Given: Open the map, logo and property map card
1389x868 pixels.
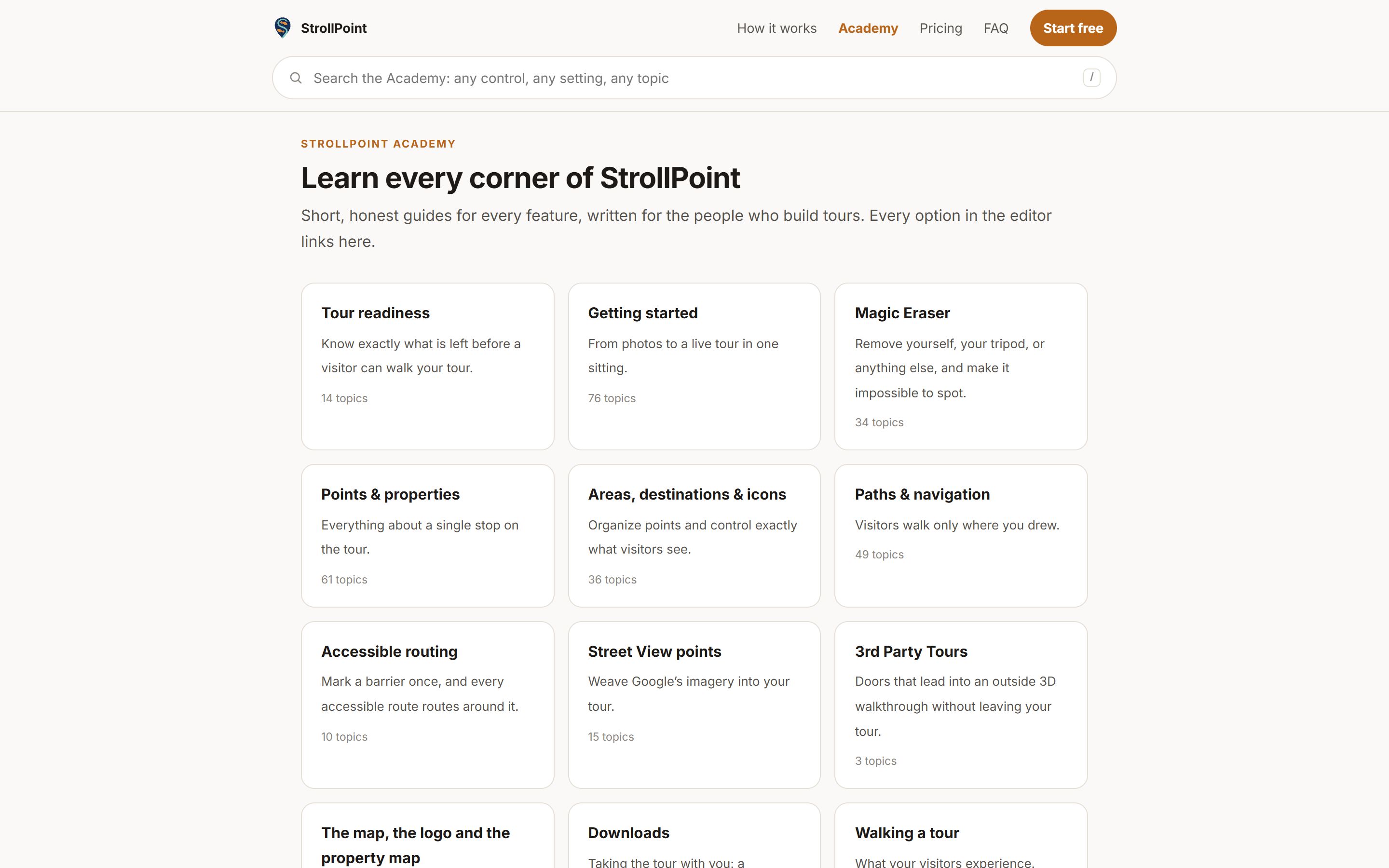Looking at the screenshot, I should click(428, 836).
